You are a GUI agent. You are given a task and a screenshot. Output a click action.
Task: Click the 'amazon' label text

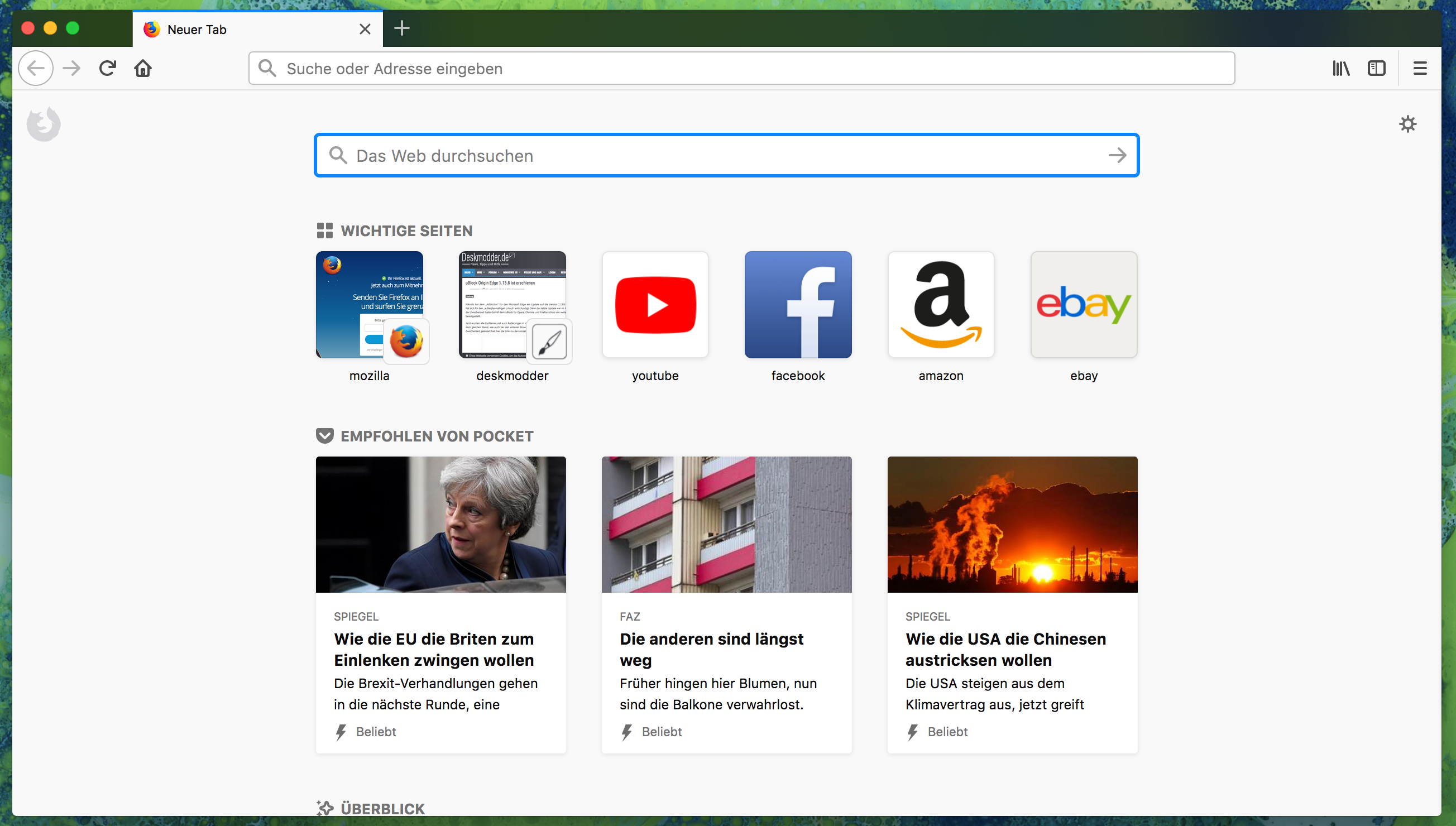941,376
